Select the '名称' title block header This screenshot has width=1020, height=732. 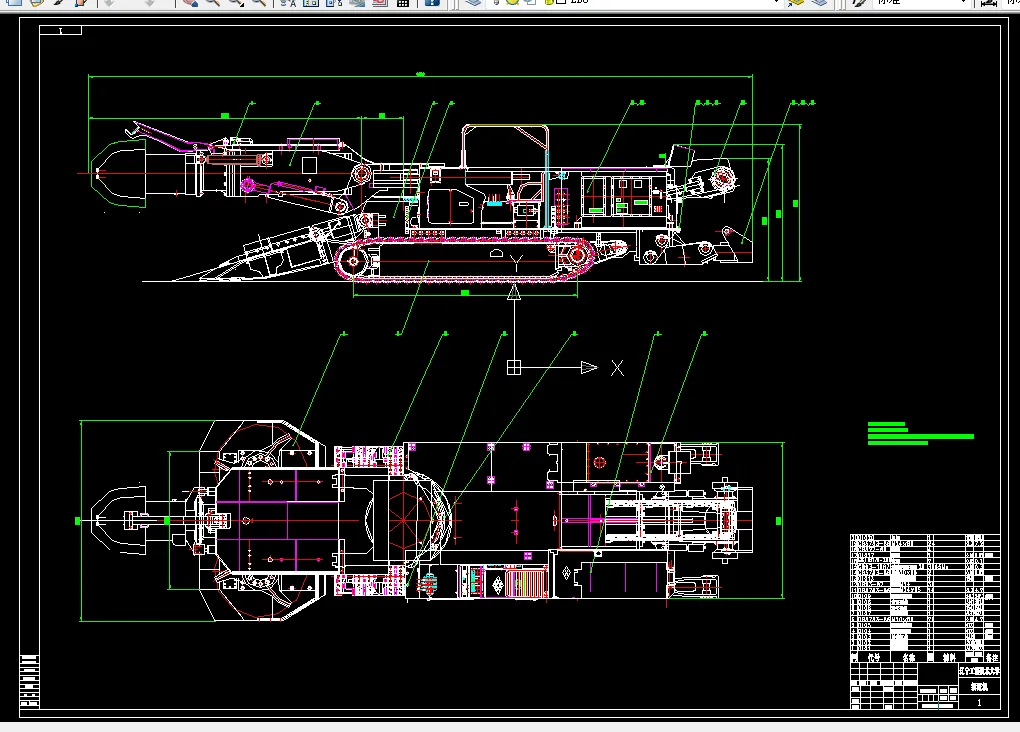(x=909, y=658)
